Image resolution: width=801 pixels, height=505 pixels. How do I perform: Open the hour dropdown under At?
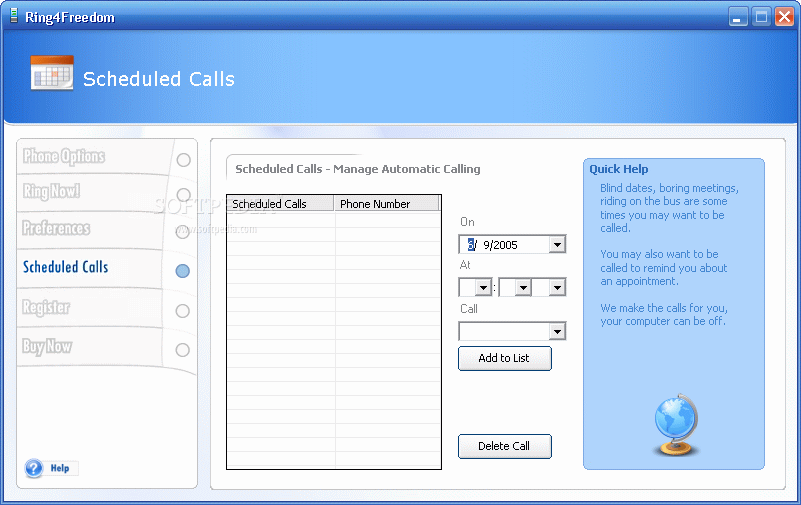[x=483, y=287]
